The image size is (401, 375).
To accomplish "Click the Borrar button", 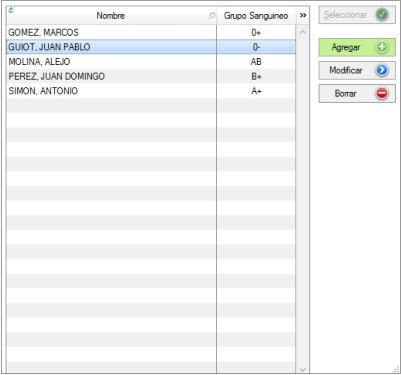I will click(x=357, y=93).
